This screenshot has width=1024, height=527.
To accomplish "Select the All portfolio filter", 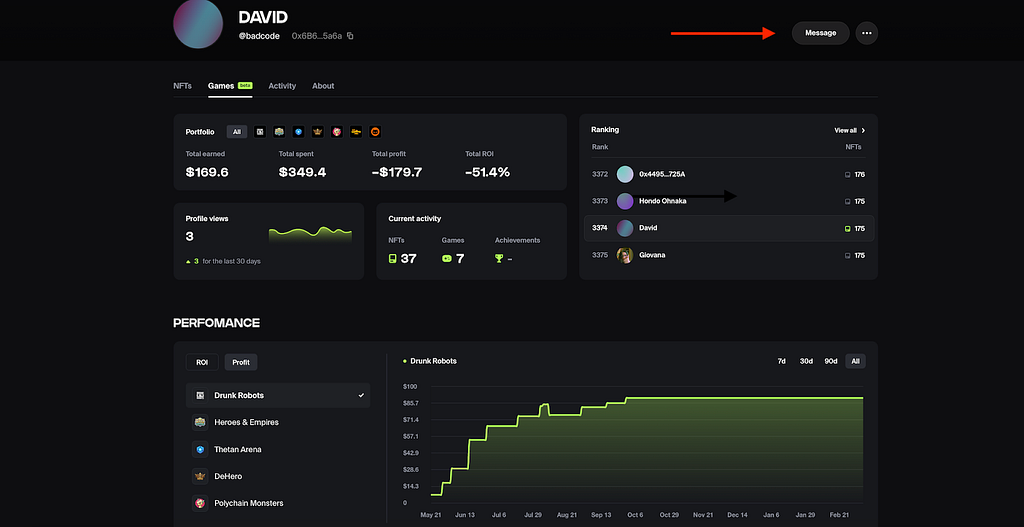I will point(236,132).
